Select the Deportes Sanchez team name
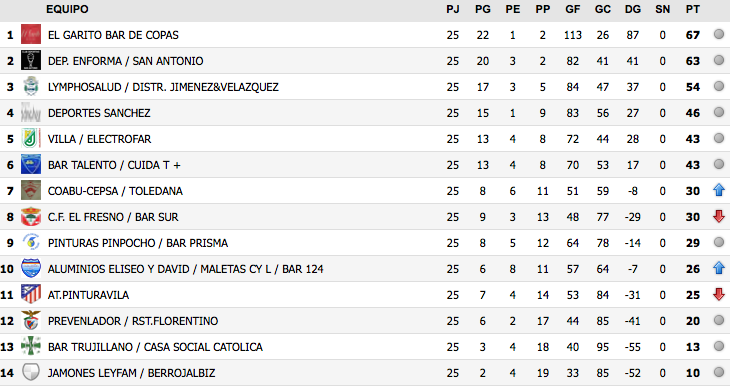This screenshot has width=730, height=388. coord(99,113)
